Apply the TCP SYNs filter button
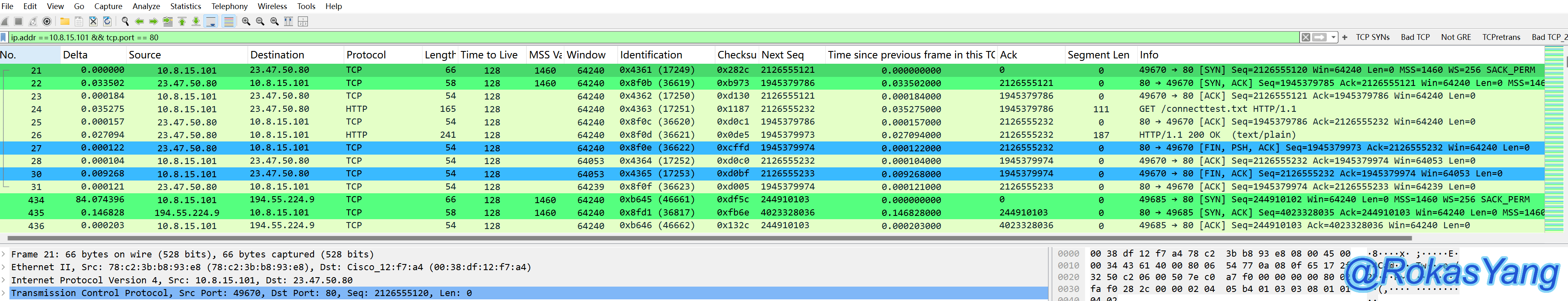 pyautogui.click(x=1372, y=37)
